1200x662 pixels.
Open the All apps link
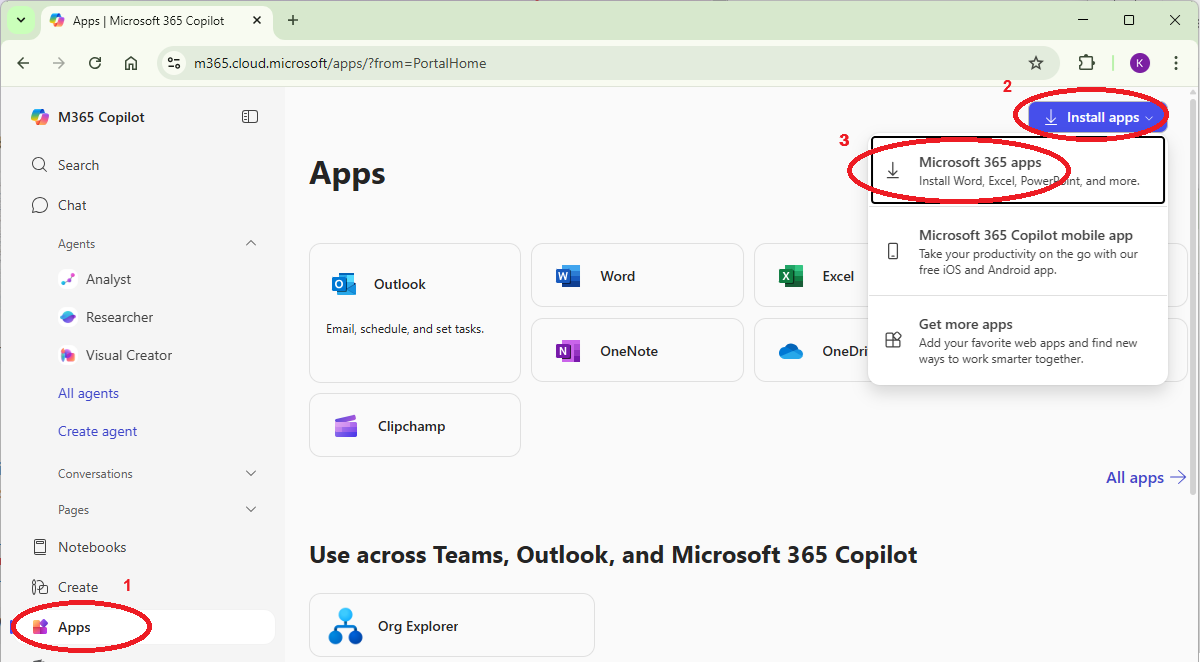click(1146, 478)
